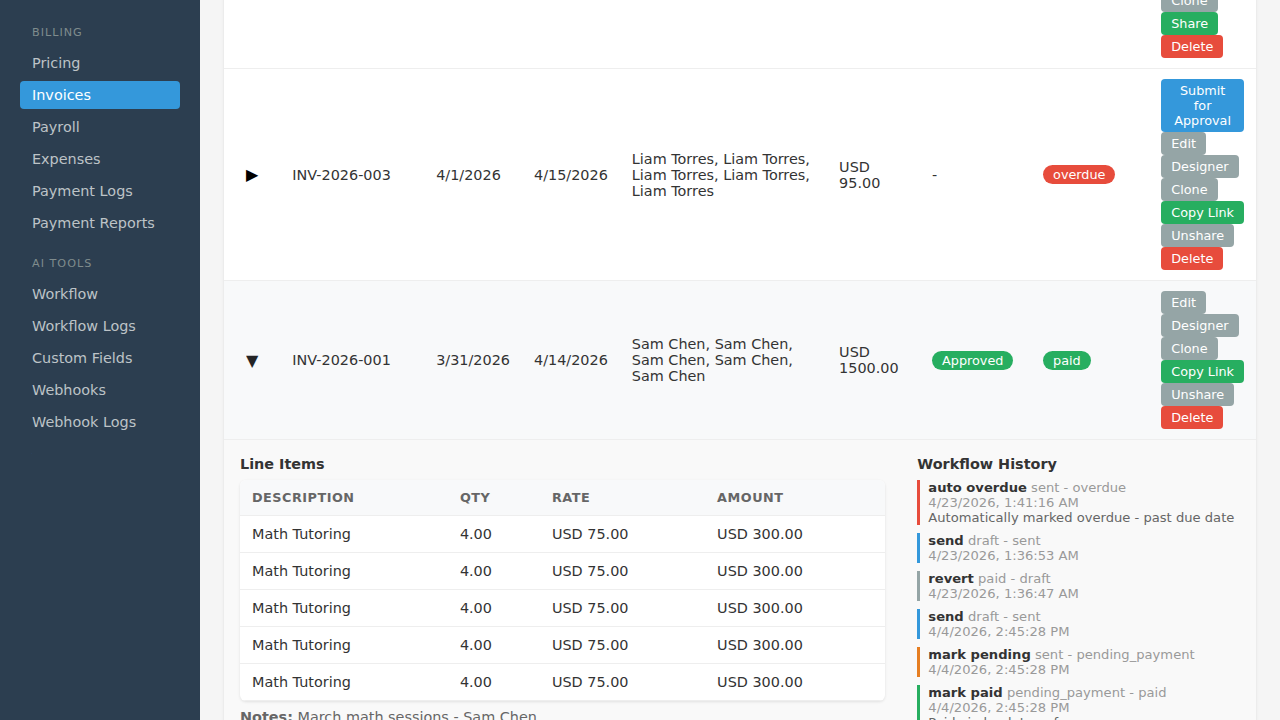Click the 4/15/2026 due date
The image size is (1280, 720).
point(571,175)
